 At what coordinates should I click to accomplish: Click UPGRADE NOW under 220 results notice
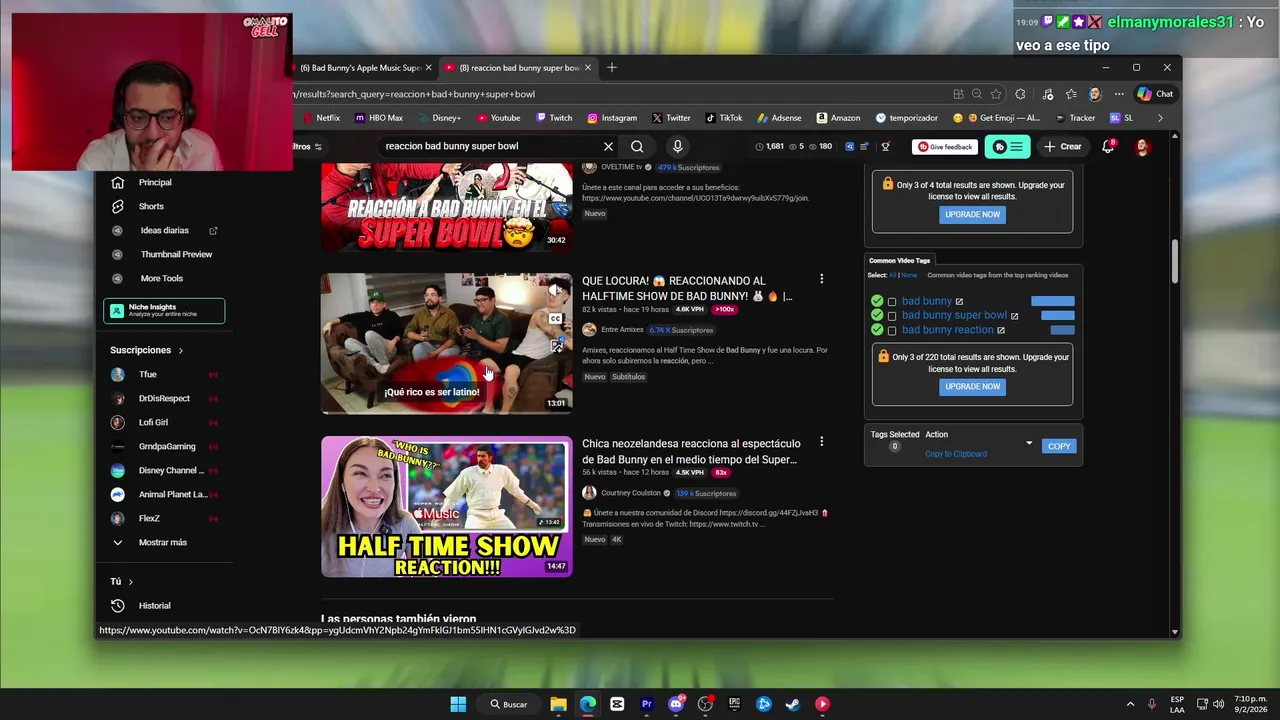pyautogui.click(x=972, y=386)
